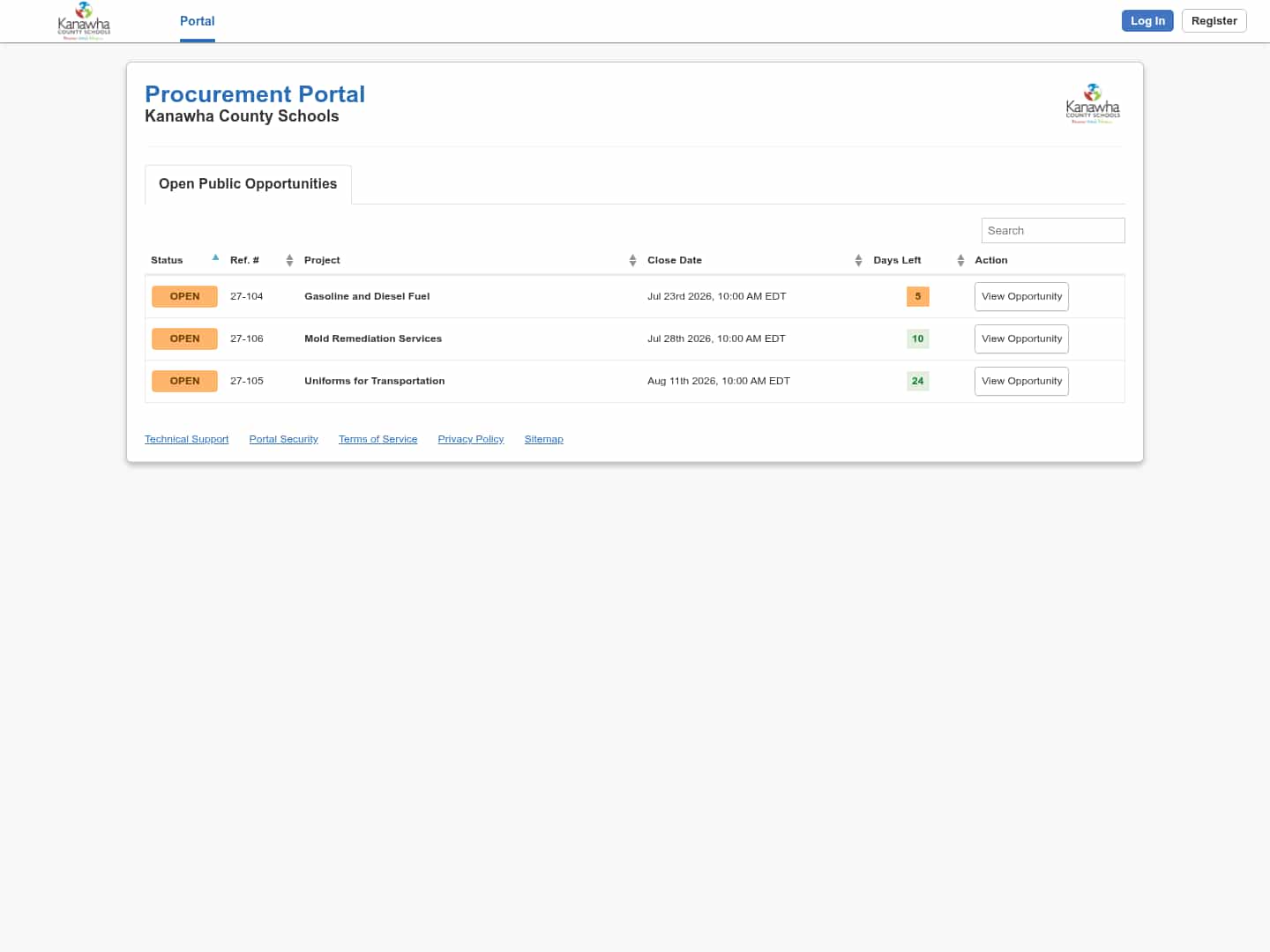Screen dimensions: 1270x952
Task: Open Portal Security link
Action: pyautogui.click(x=283, y=439)
